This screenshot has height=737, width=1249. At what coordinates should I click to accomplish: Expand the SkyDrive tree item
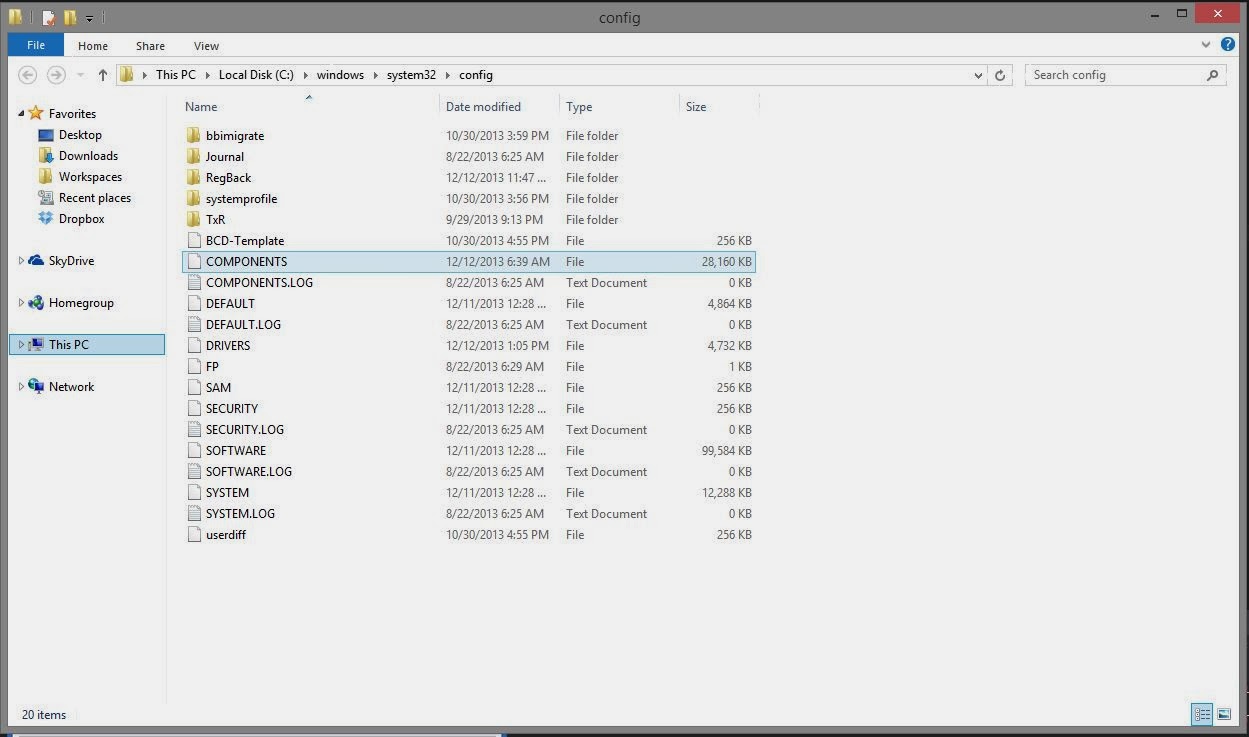20,260
